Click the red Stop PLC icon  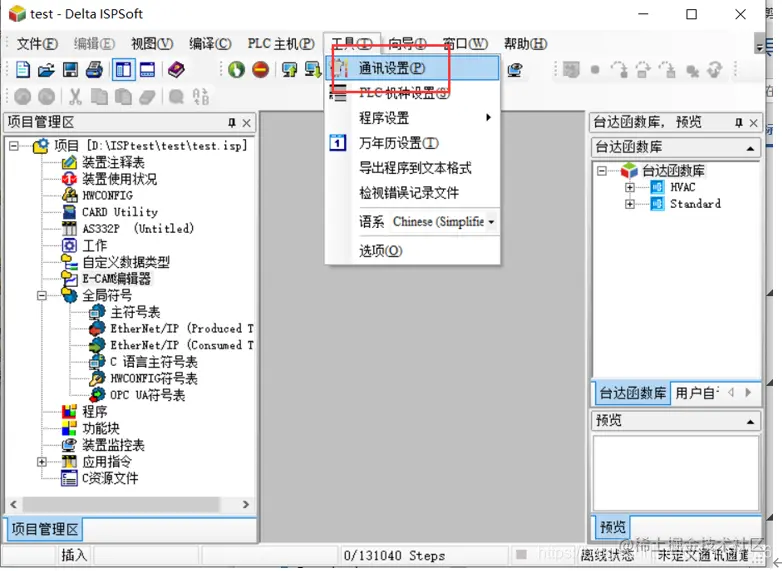(260, 70)
